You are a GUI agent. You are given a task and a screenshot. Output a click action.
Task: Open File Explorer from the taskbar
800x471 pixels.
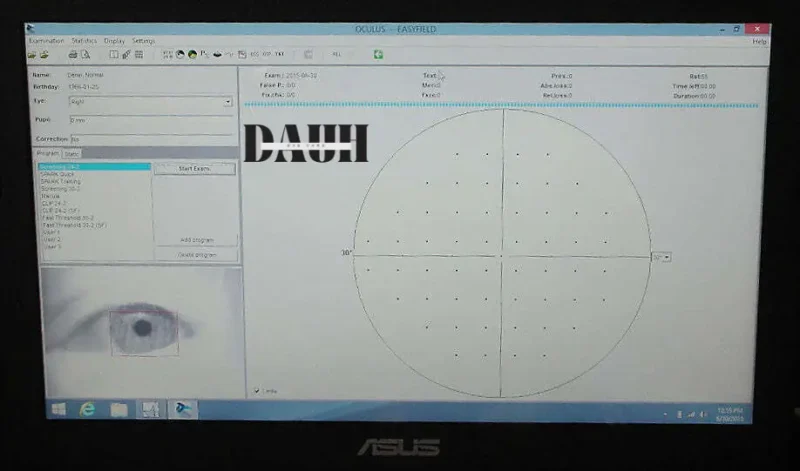(x=118, y=409)
